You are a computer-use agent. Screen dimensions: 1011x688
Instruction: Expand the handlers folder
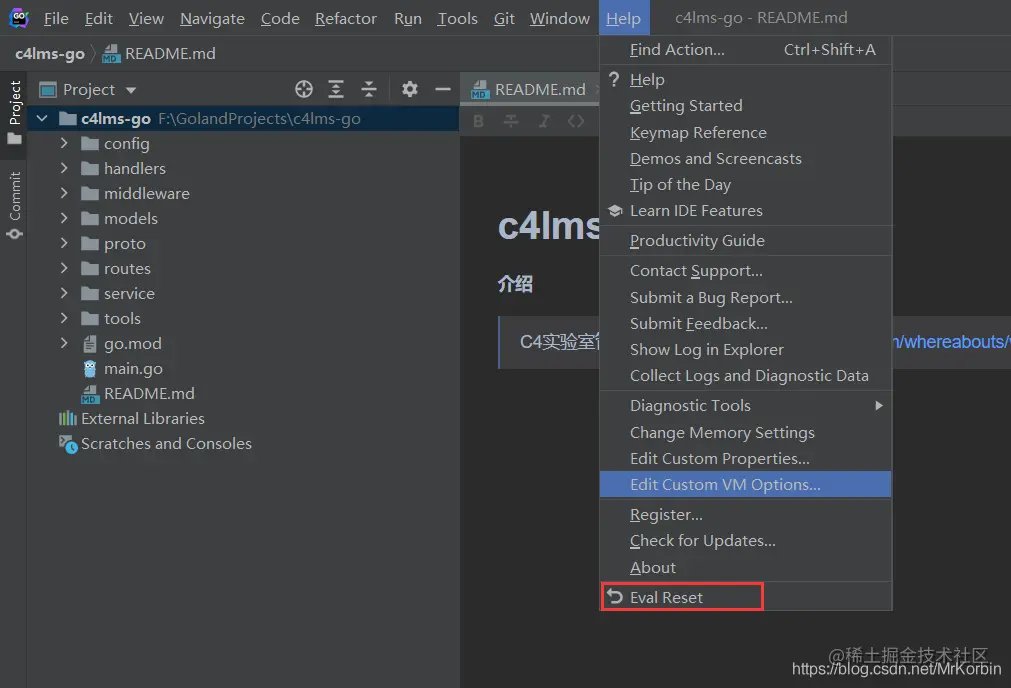64,168
